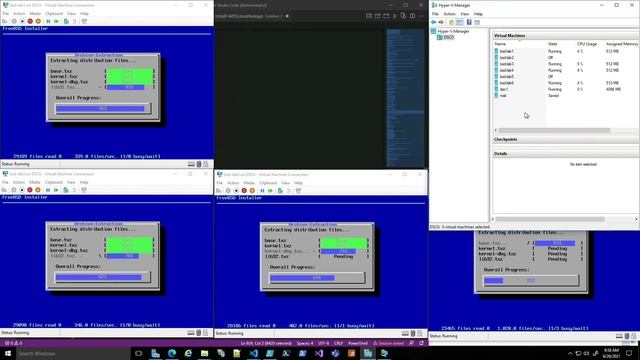640x360 pixels.
Task: Click Ln/Col cursor position in VS Code status bar
Action: [x=266, y=343]
